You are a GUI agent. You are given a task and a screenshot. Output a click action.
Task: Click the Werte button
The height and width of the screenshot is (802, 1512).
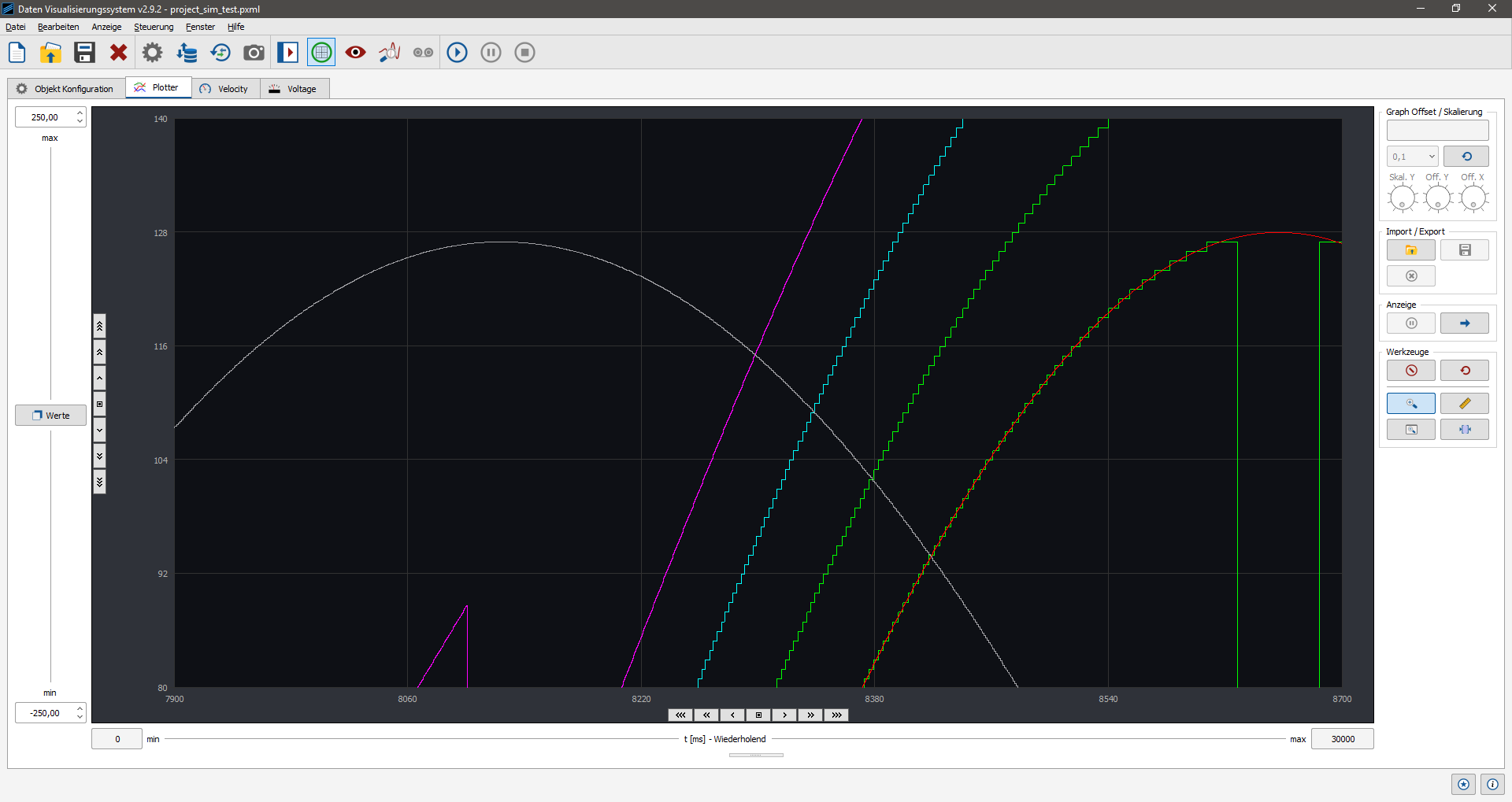click(50, 416)
